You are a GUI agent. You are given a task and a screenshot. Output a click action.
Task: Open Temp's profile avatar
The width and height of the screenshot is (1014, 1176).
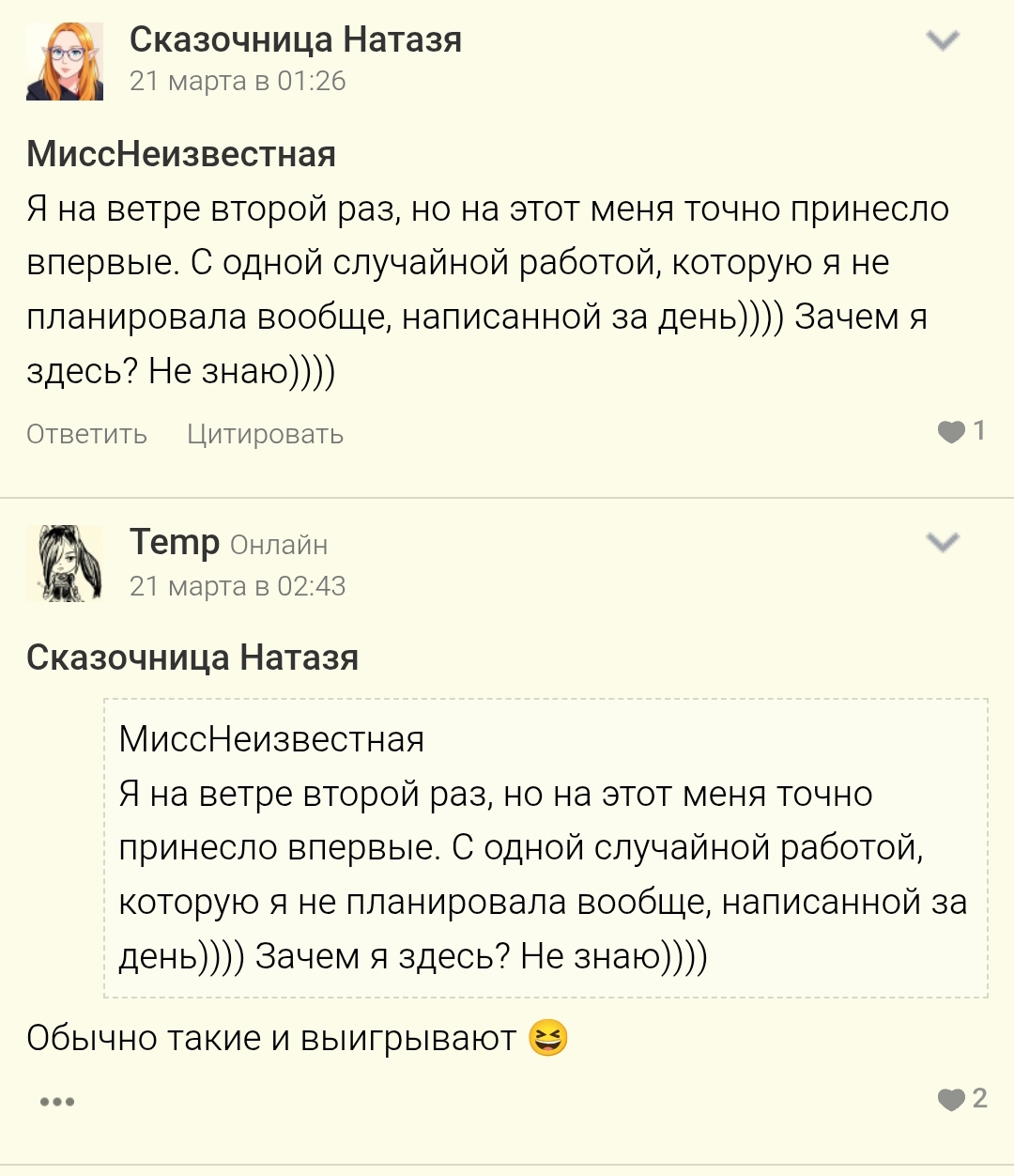pyautogui.click(x=69, y=564)
